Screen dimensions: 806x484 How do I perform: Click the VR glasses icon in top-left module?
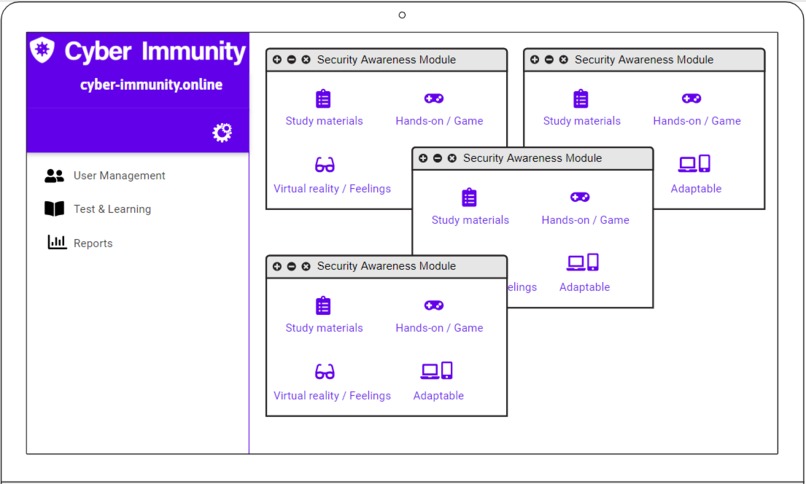[x=325, y=164]
